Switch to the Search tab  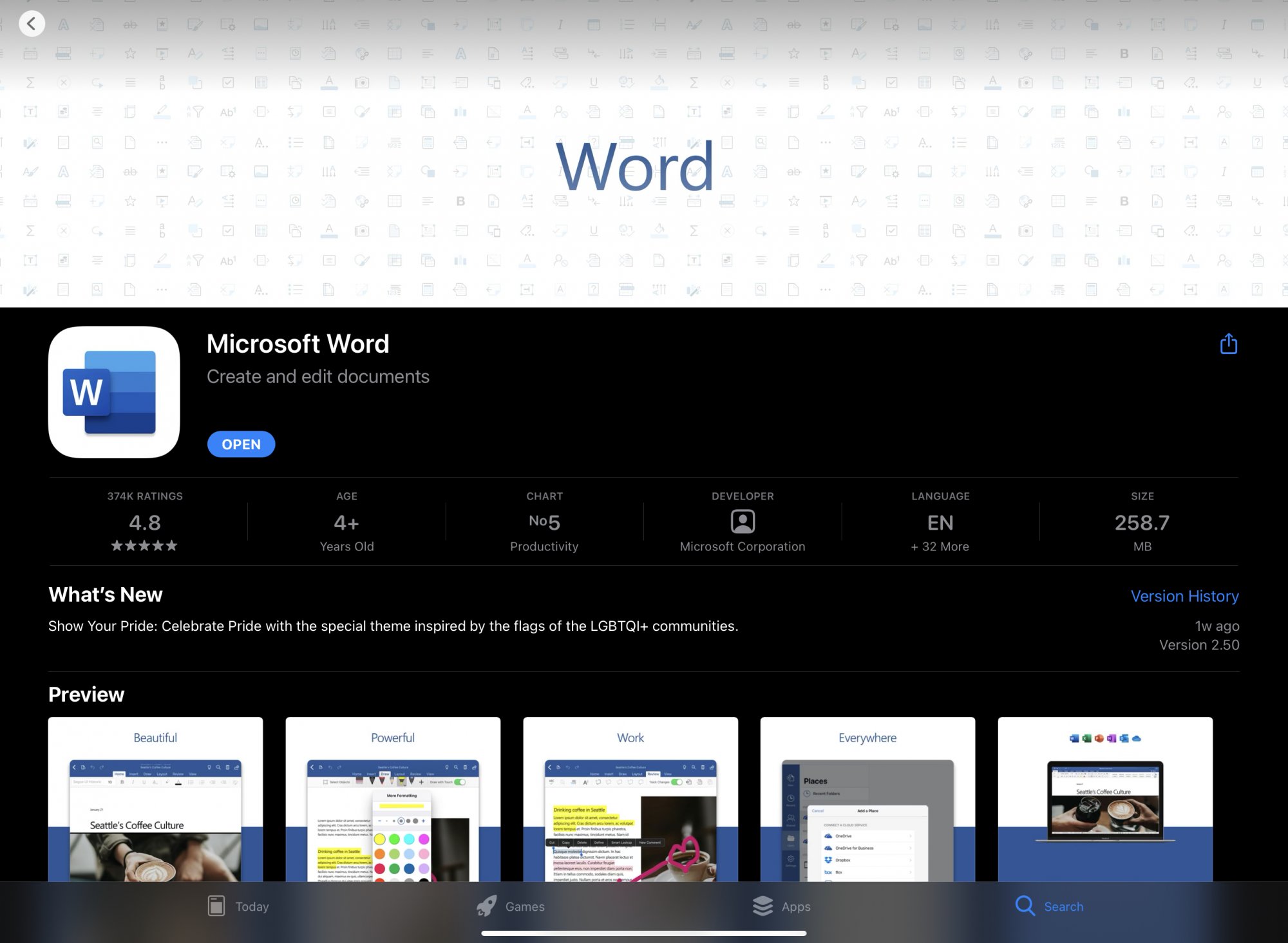point(1049,906)
